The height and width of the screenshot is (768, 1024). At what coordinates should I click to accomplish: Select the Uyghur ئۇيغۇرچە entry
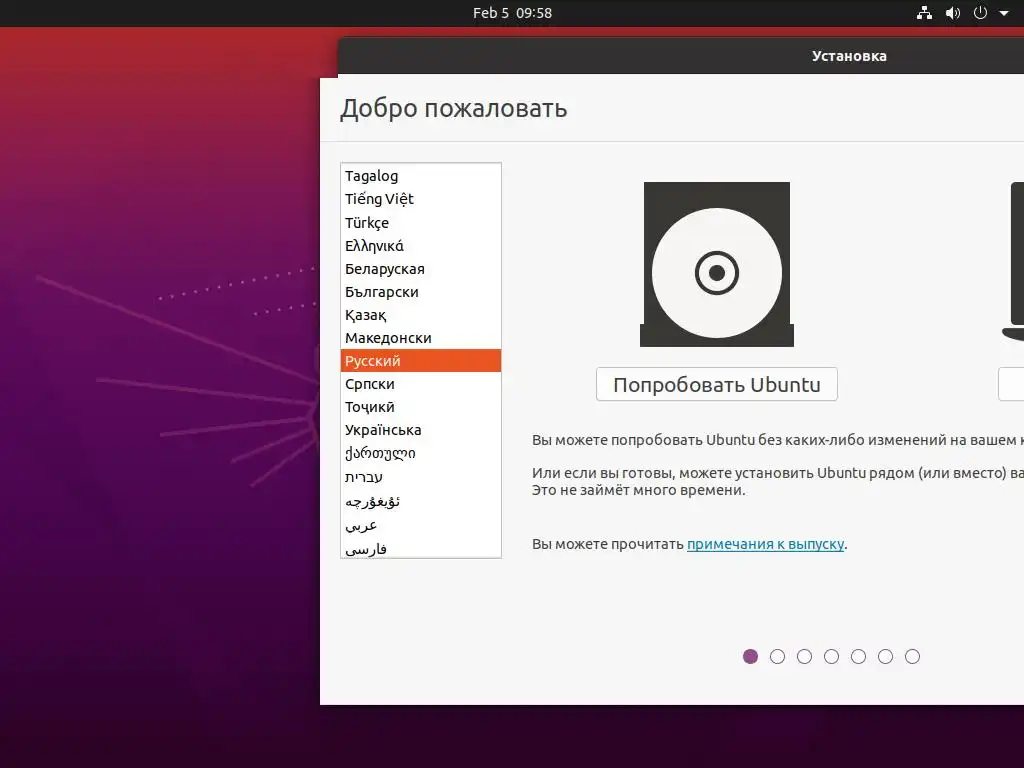421,502
